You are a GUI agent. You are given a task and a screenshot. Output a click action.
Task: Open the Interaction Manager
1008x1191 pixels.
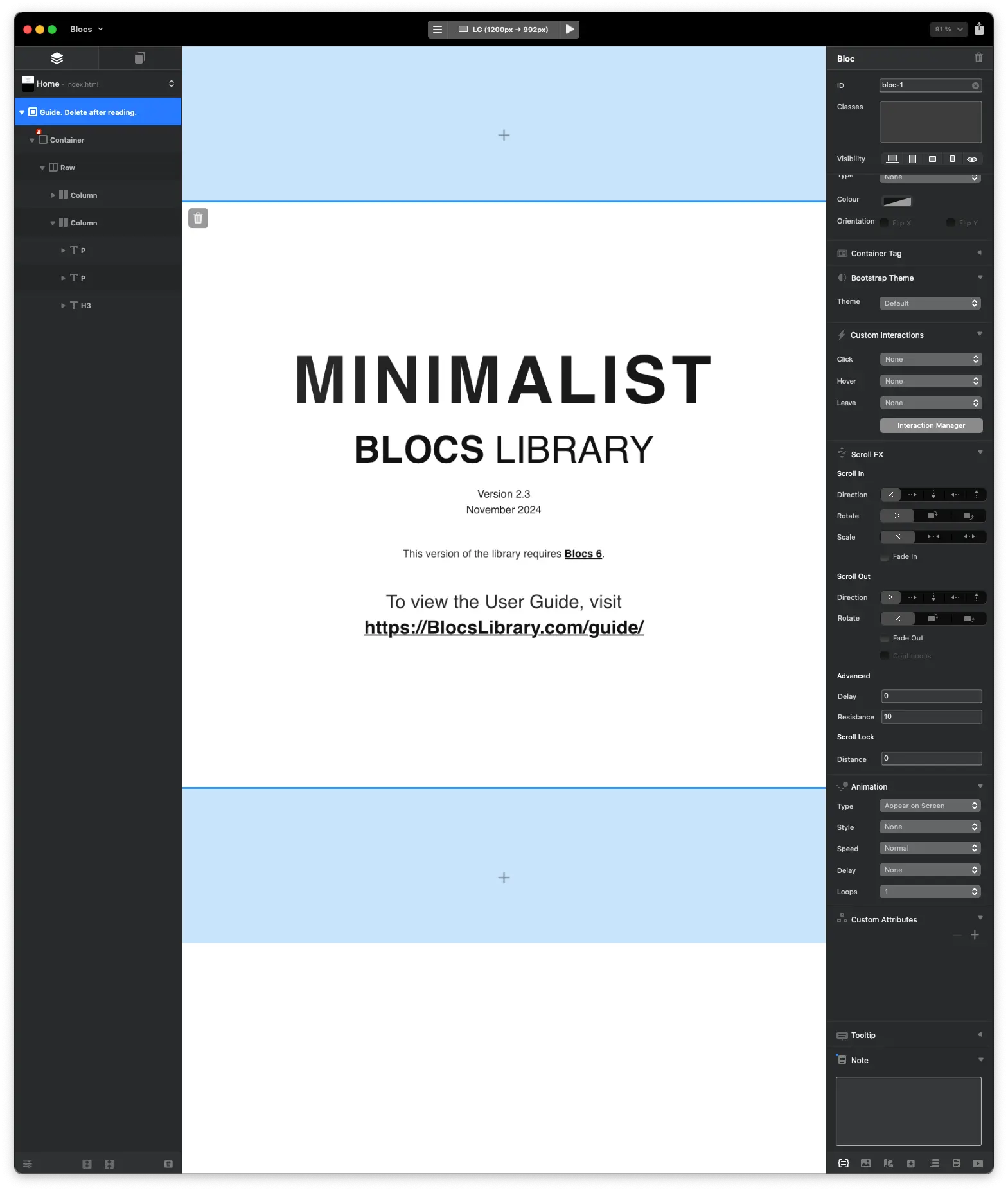[x=931, y=426]
